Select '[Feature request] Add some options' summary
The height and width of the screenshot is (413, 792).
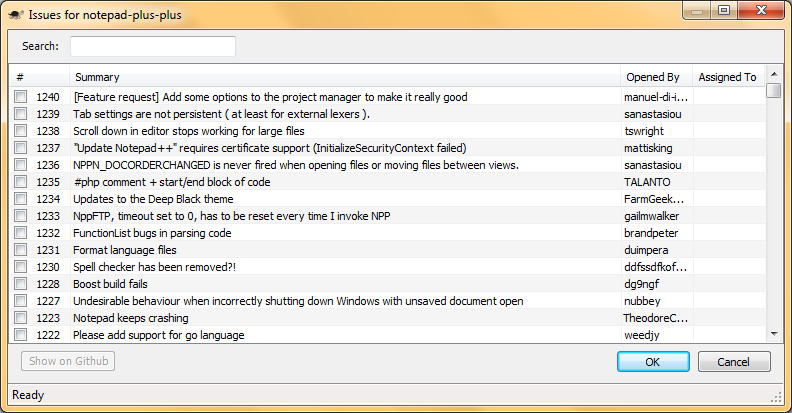tap(270, 97)
